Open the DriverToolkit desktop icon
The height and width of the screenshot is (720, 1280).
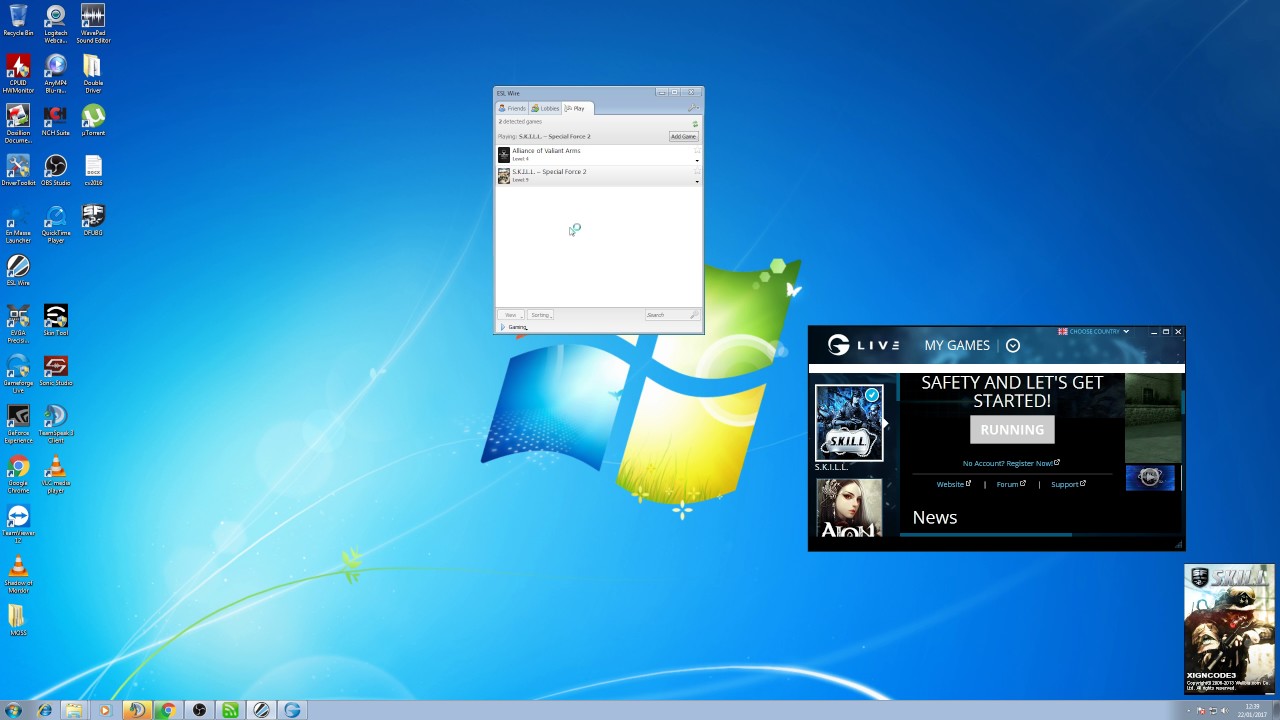coord(18,171)
